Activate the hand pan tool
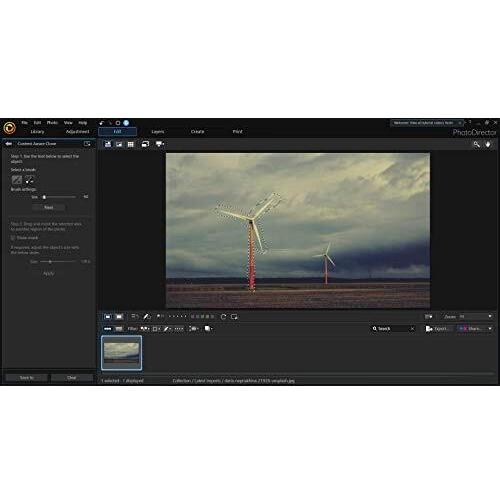This screenshot has width=500, height=500. 488,144
